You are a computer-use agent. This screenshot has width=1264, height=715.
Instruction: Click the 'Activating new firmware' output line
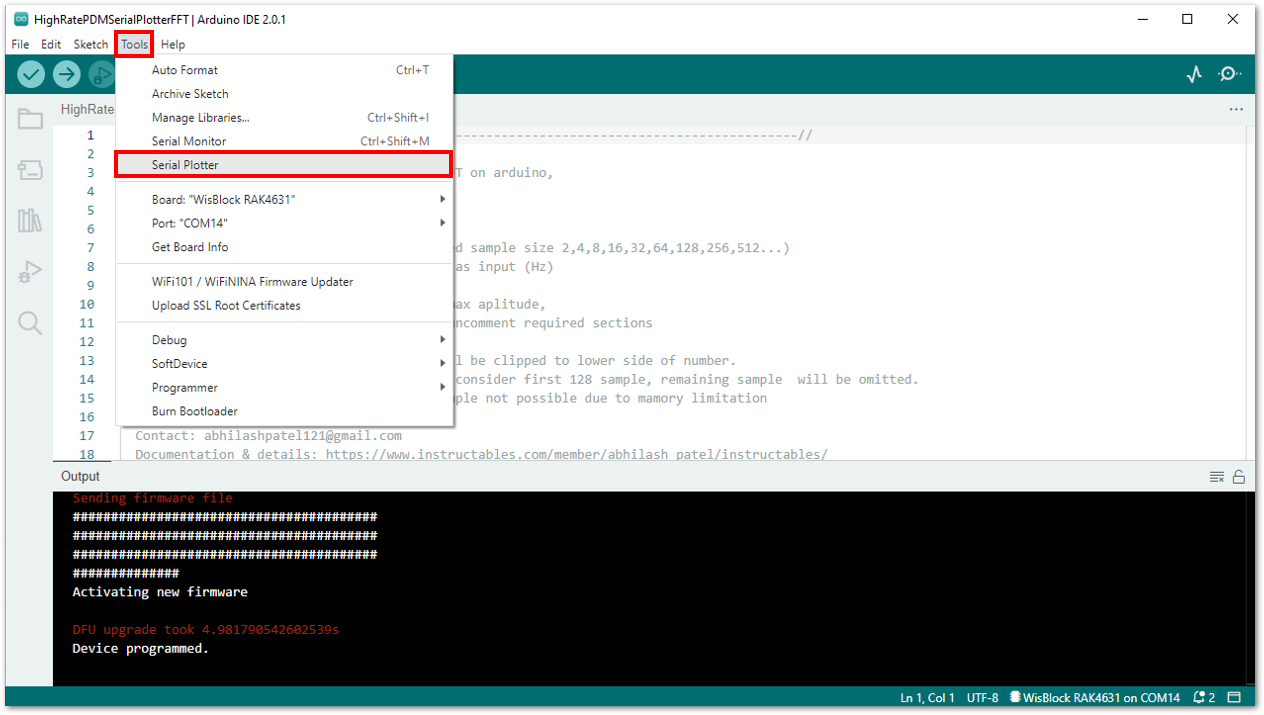160,592
